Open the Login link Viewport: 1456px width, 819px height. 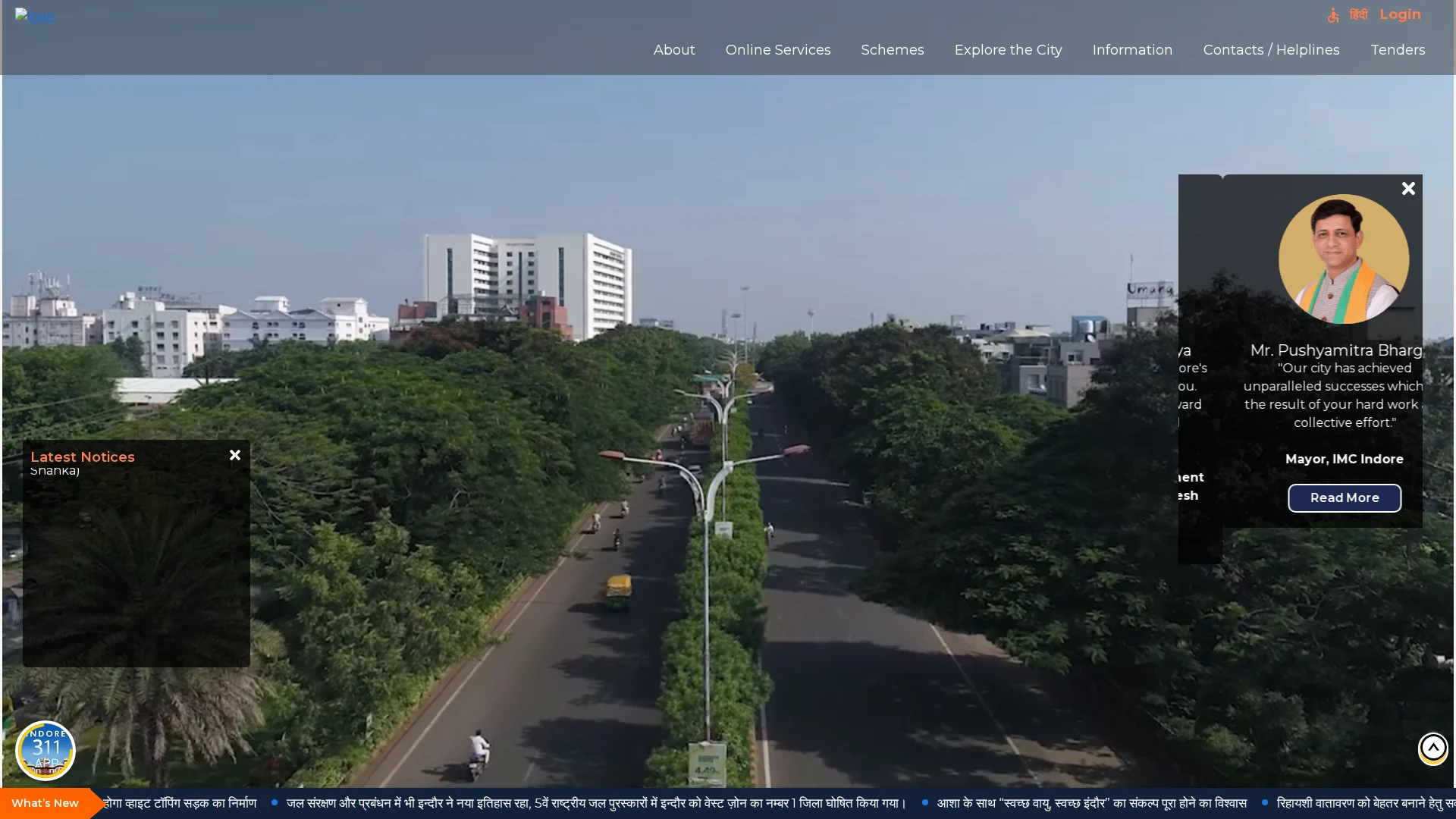pos(1400,14)
